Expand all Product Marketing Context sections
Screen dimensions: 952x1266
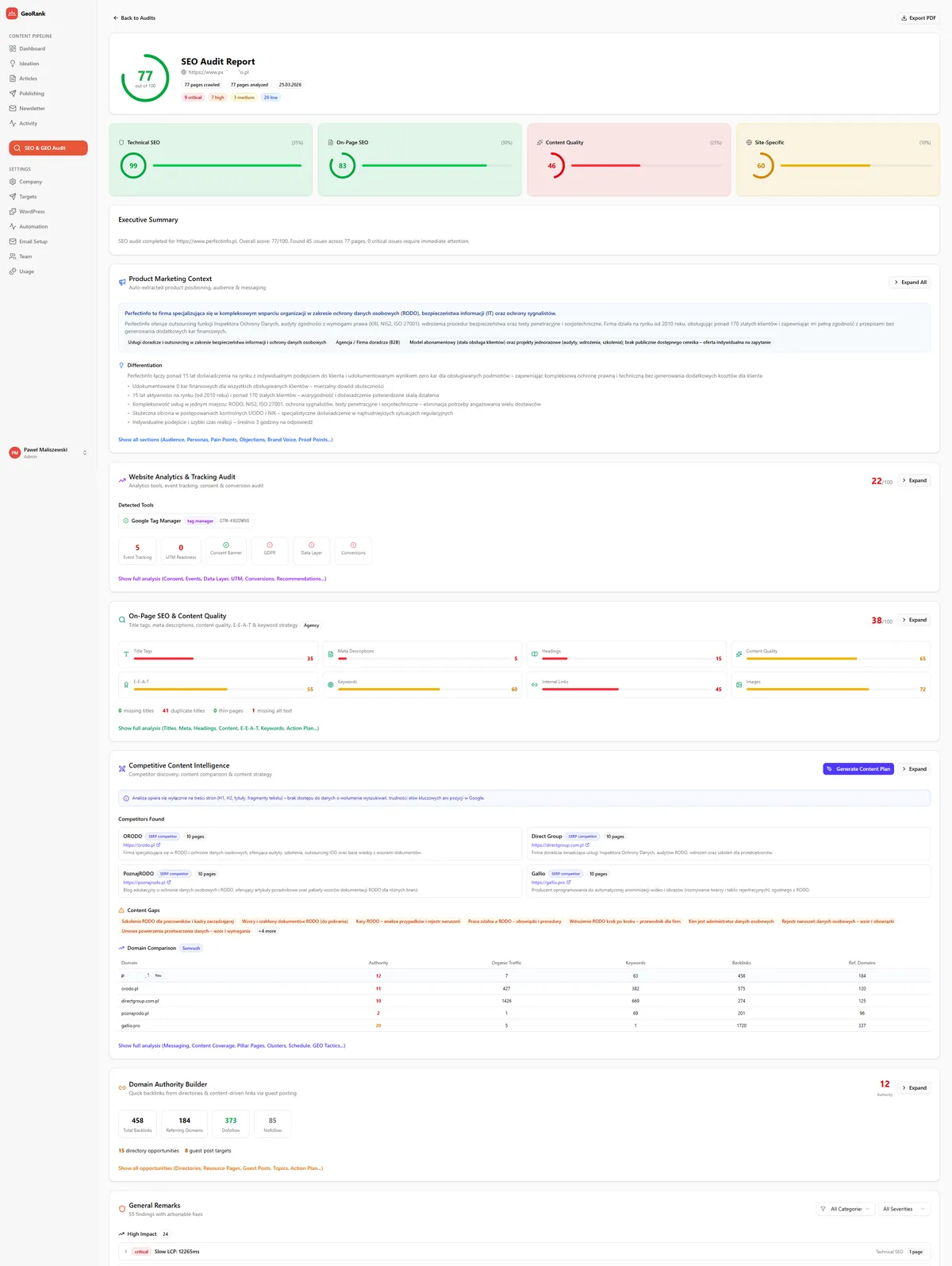click(909, 283)
